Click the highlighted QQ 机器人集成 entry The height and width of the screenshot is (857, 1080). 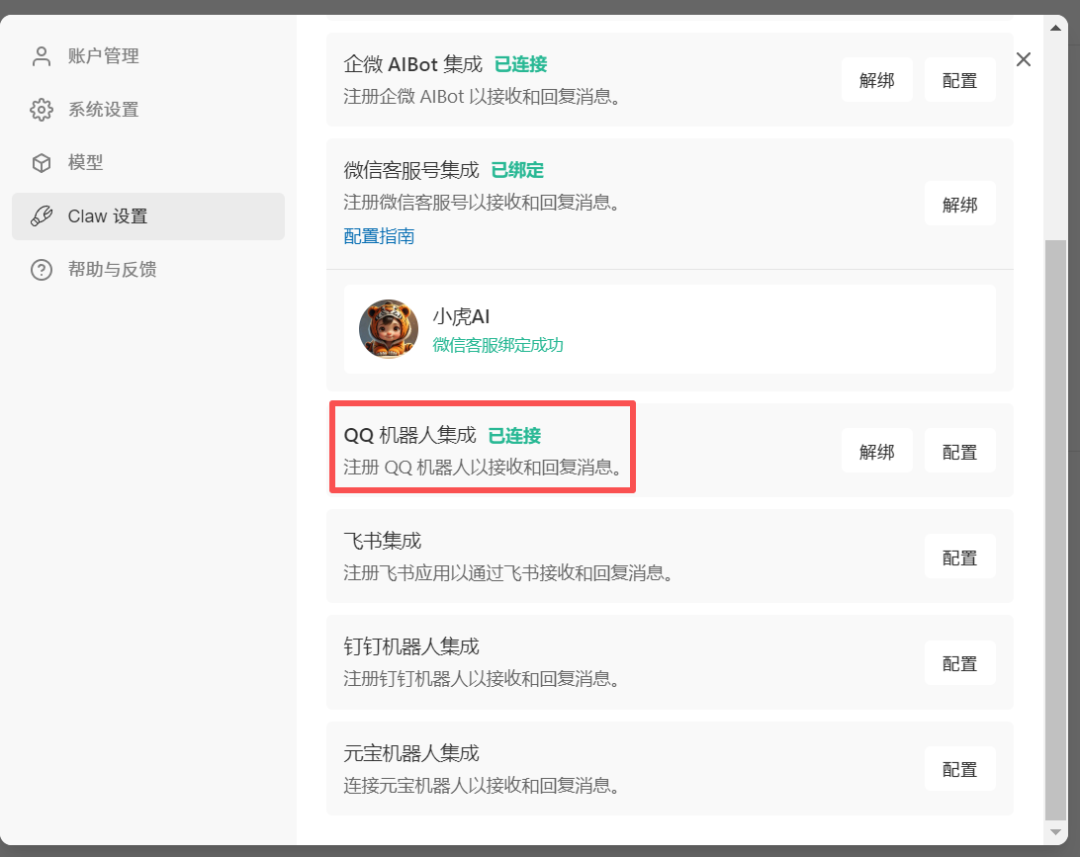482,447
